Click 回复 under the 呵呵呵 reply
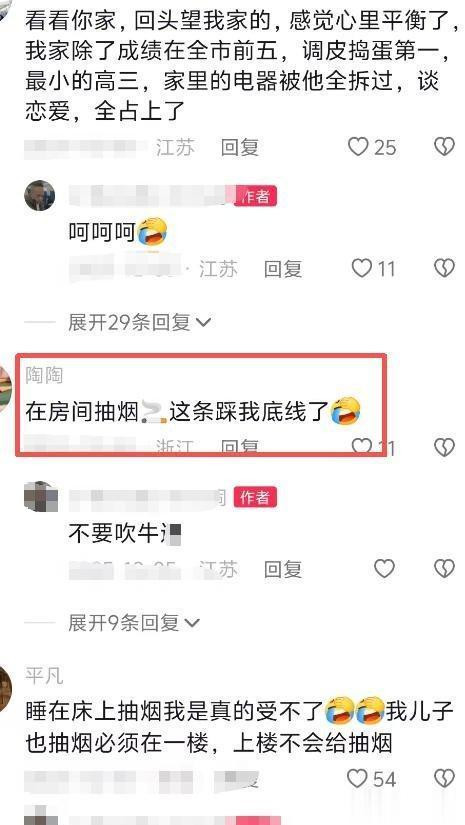465x825 pixels. (x=283, y=269)
